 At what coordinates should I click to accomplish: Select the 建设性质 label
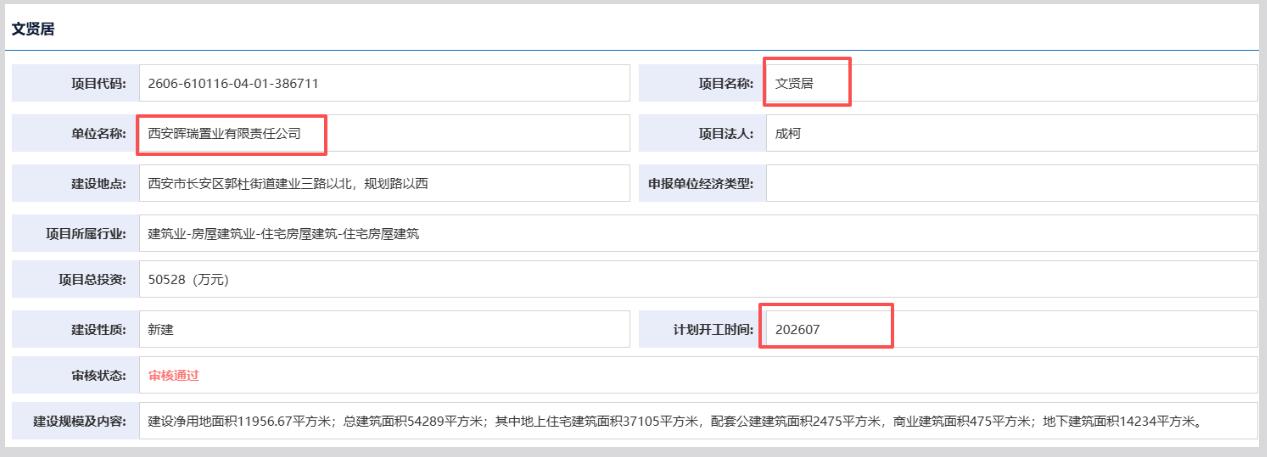tap(98, 329)
